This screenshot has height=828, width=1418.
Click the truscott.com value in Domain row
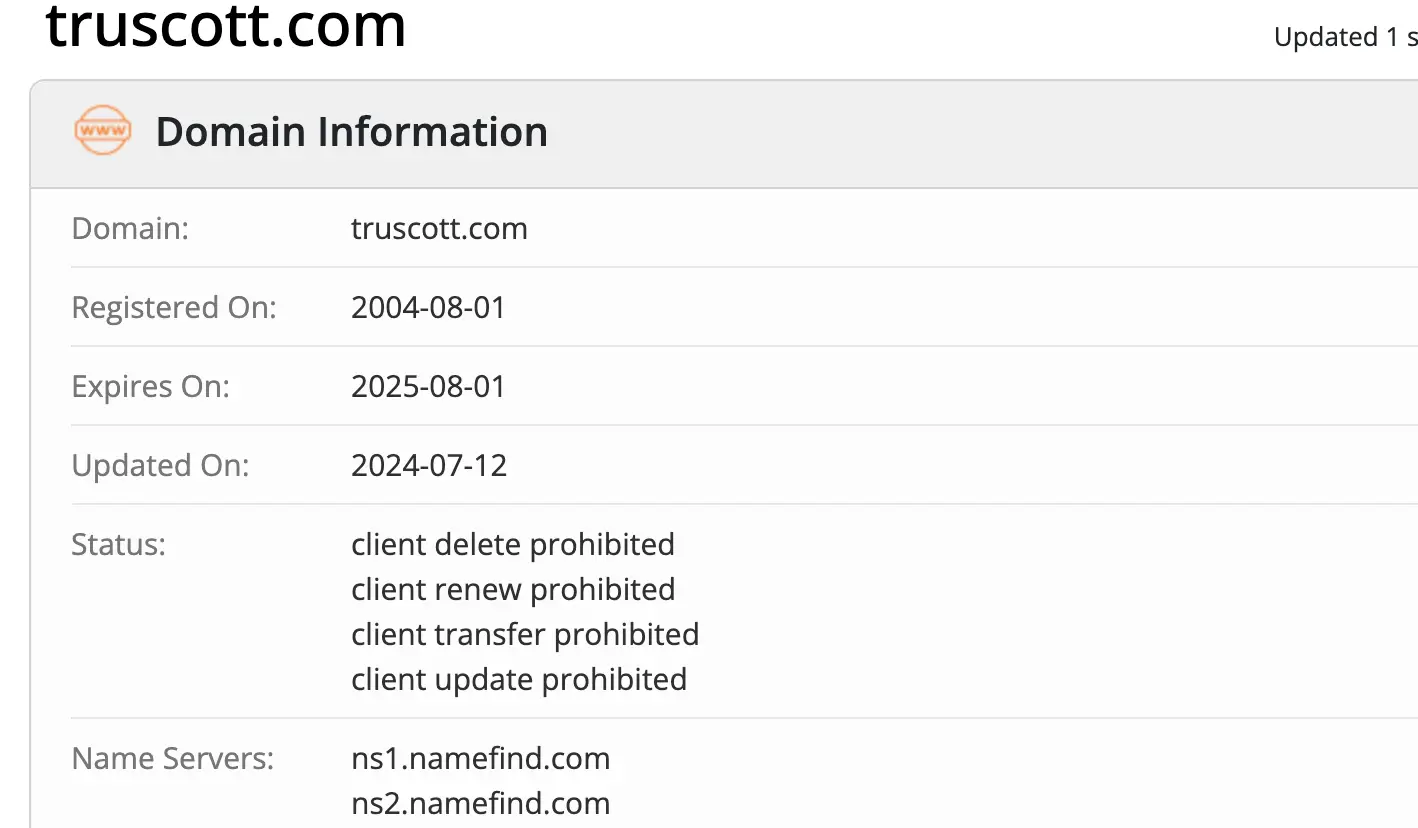[x=439, y=228]
